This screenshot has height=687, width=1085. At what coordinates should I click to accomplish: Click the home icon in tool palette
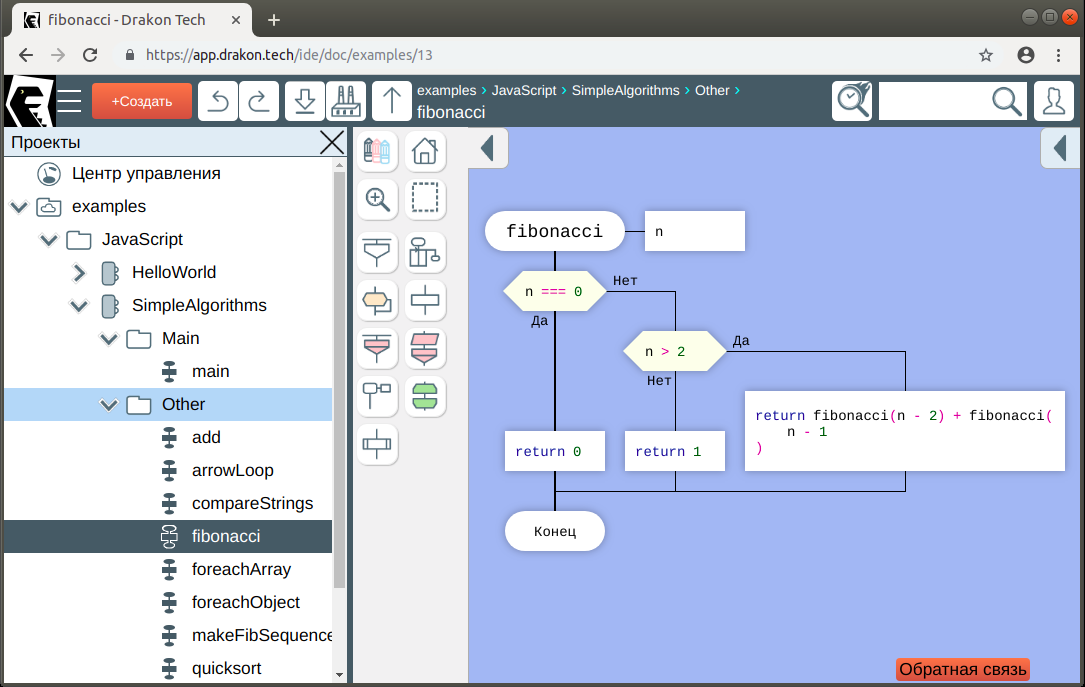(425, 151)
